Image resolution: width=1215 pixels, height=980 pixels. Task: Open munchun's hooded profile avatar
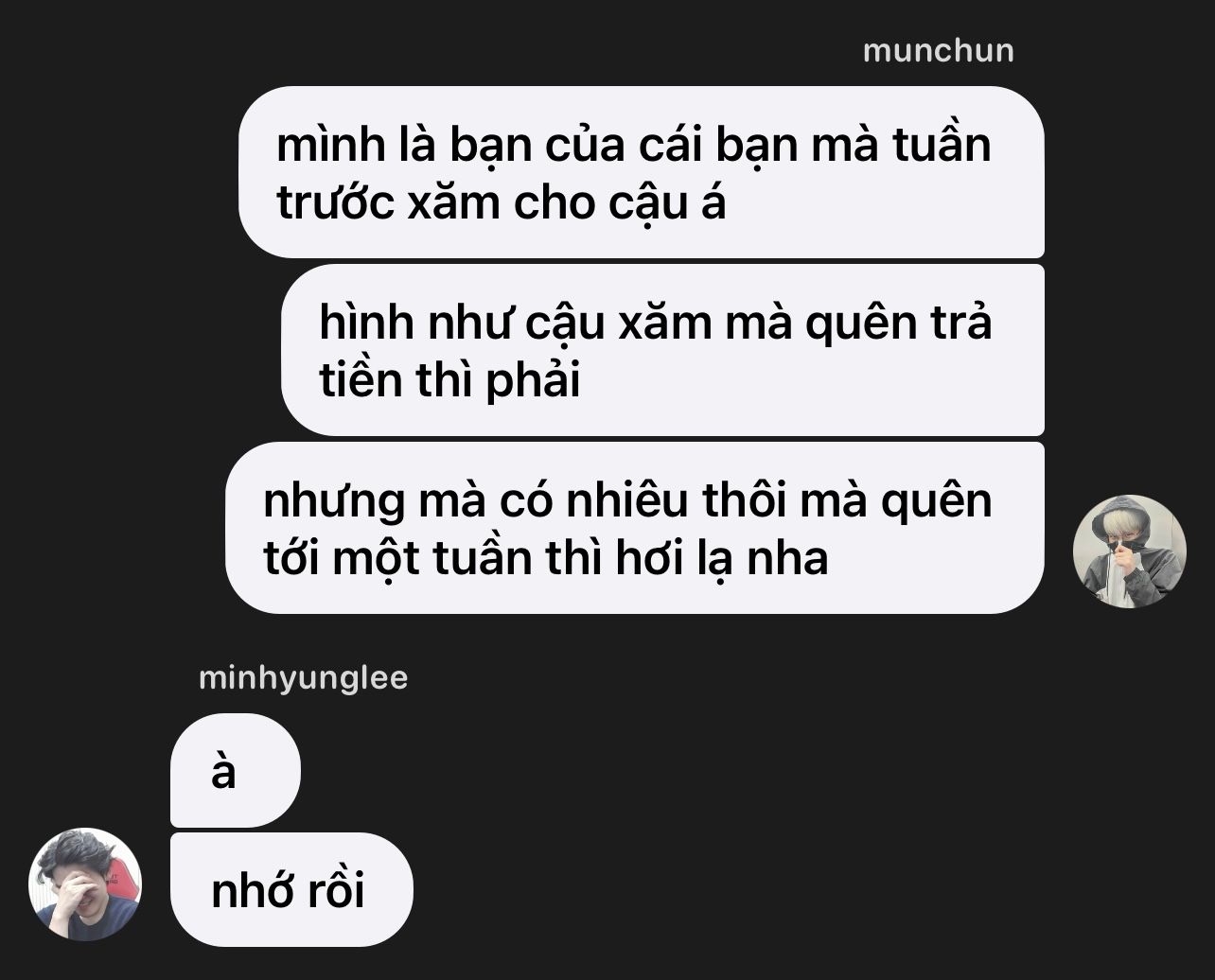pos(1129,551)
